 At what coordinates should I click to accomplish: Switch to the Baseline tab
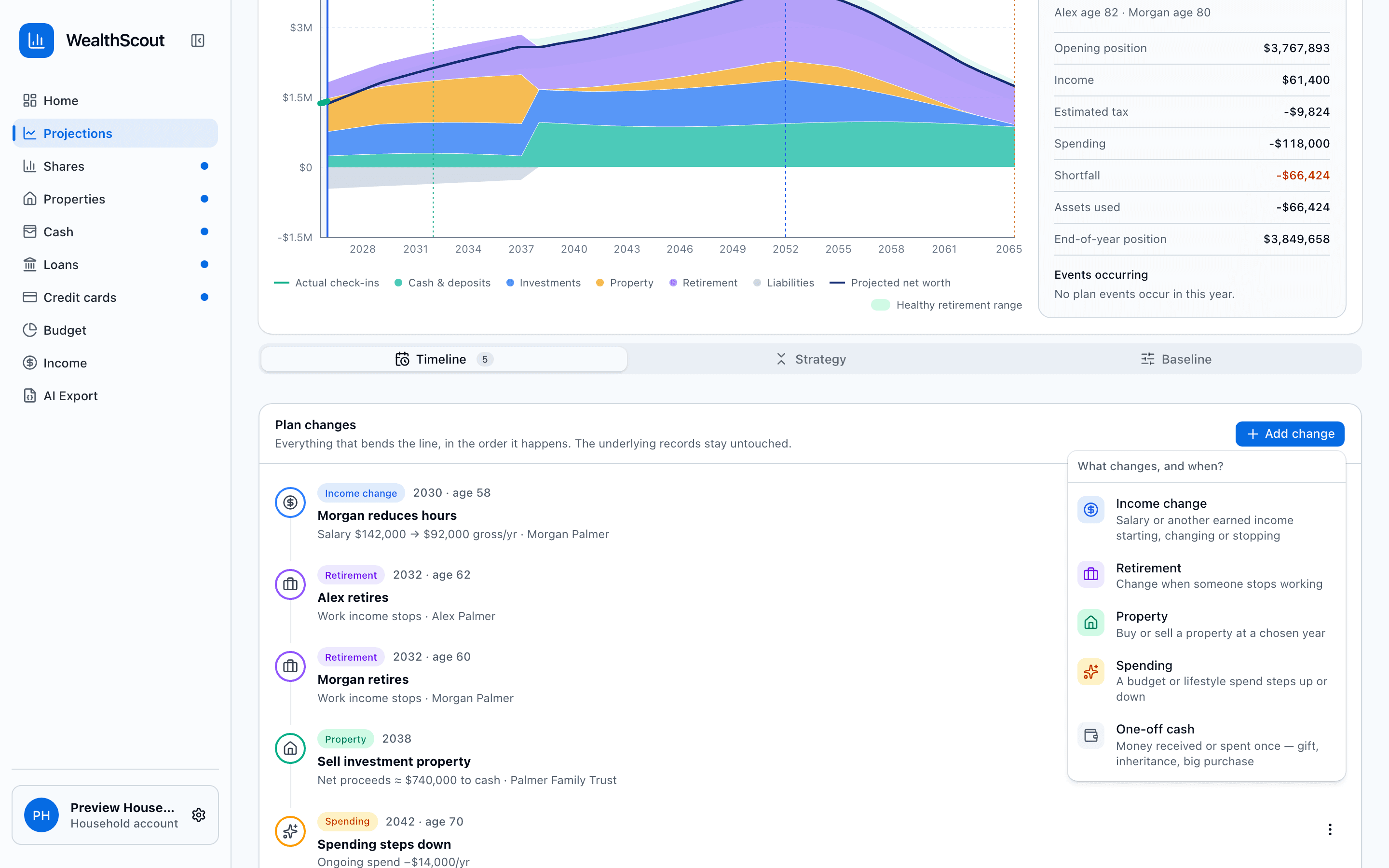[x=1176, y=359]
